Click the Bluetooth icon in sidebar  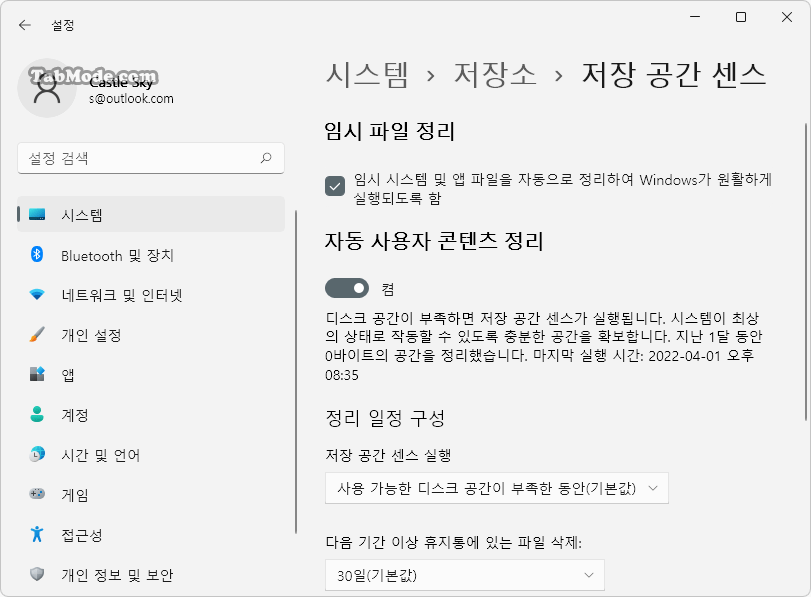(x=37, y=255)
